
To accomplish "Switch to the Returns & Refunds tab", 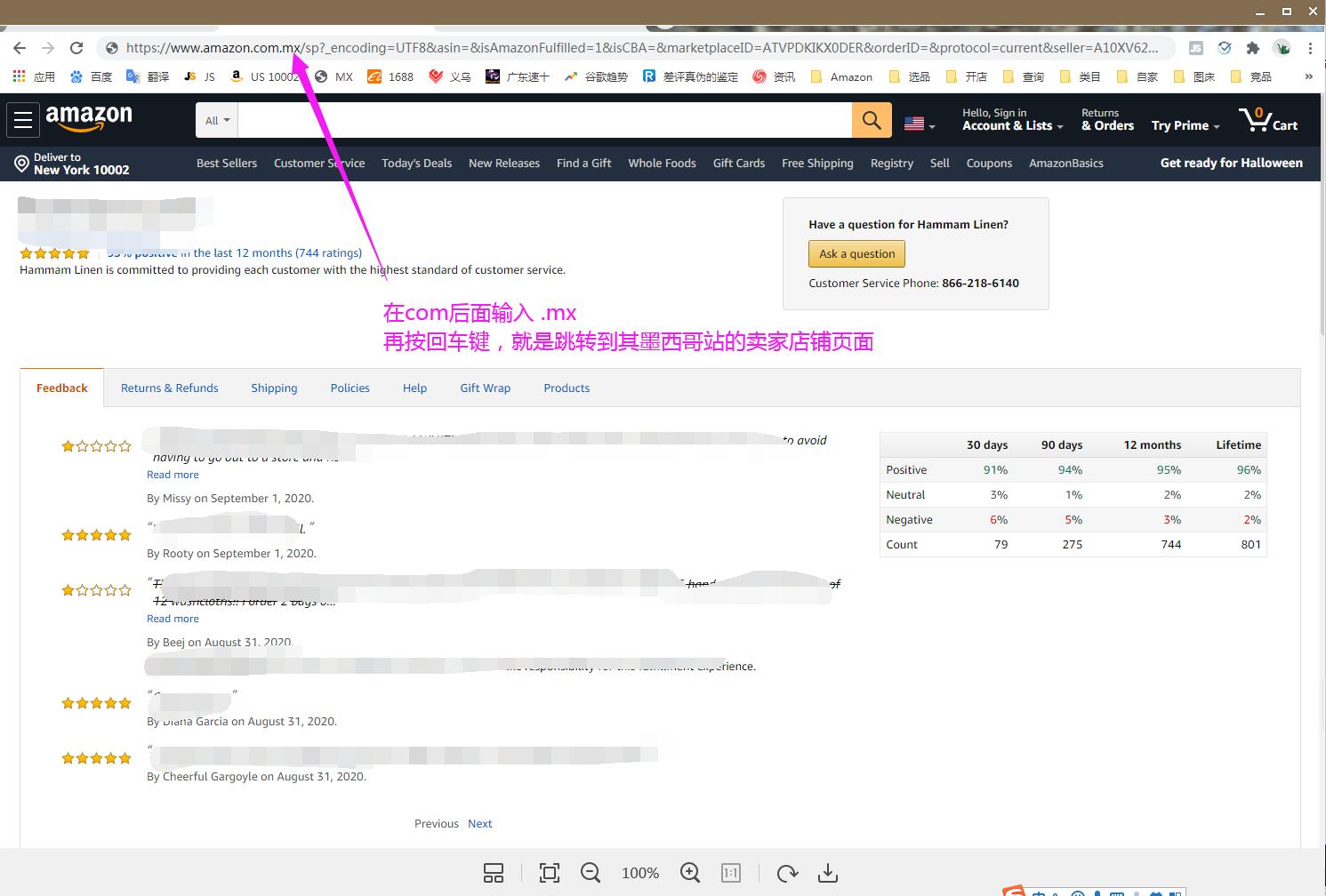I will click(x=169, y=388).
